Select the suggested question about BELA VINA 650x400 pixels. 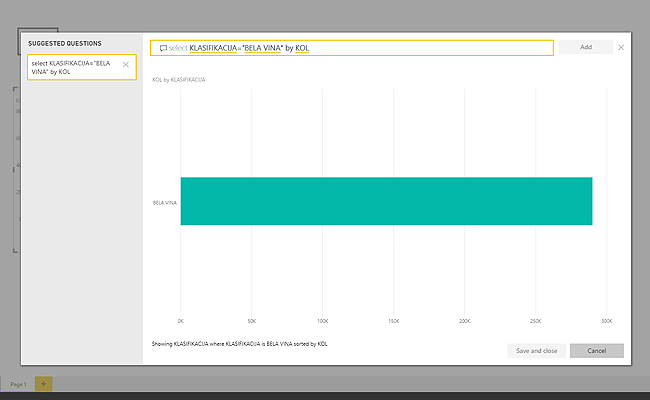(x=72, y=68)
